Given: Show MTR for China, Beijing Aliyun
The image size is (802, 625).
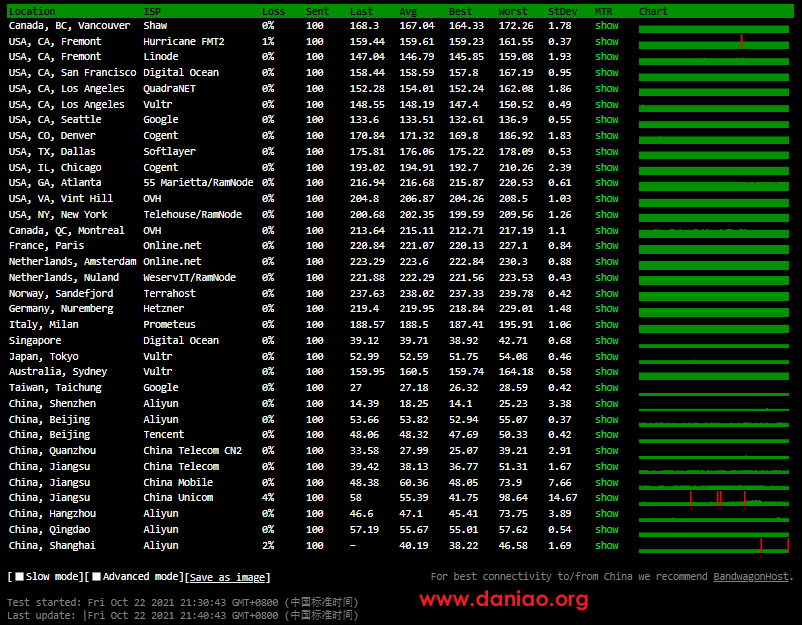Looking at the screenshot, I should click(607, 419).
